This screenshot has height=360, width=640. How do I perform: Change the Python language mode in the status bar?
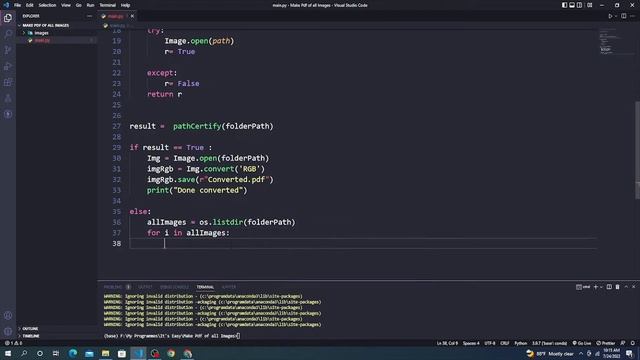click(x=520, y=343)
